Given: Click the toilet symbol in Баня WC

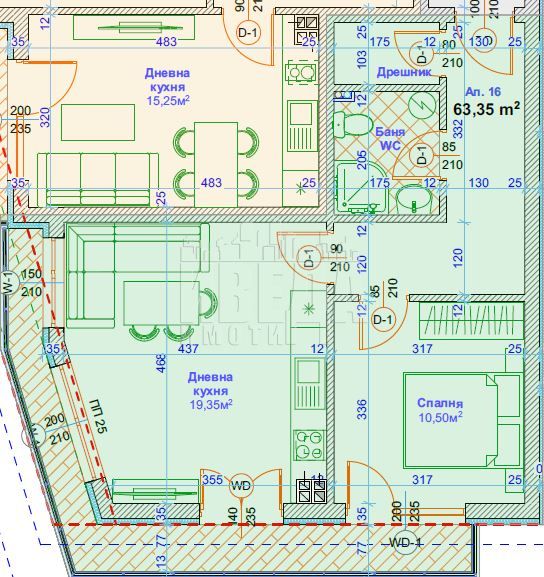Looking at the screenshot, I should (352, 125).
